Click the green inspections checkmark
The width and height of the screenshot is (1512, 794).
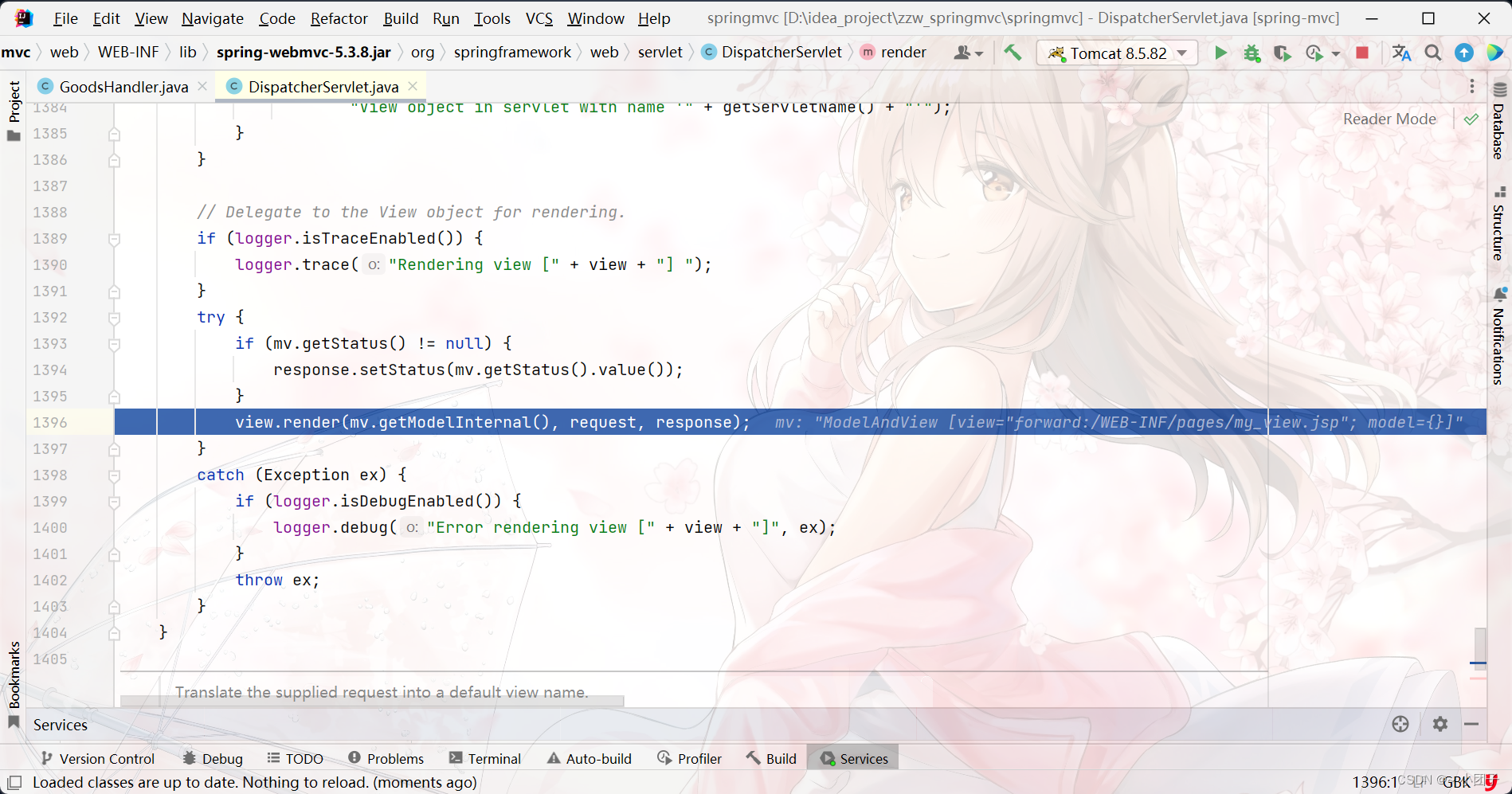point(1471,119)
